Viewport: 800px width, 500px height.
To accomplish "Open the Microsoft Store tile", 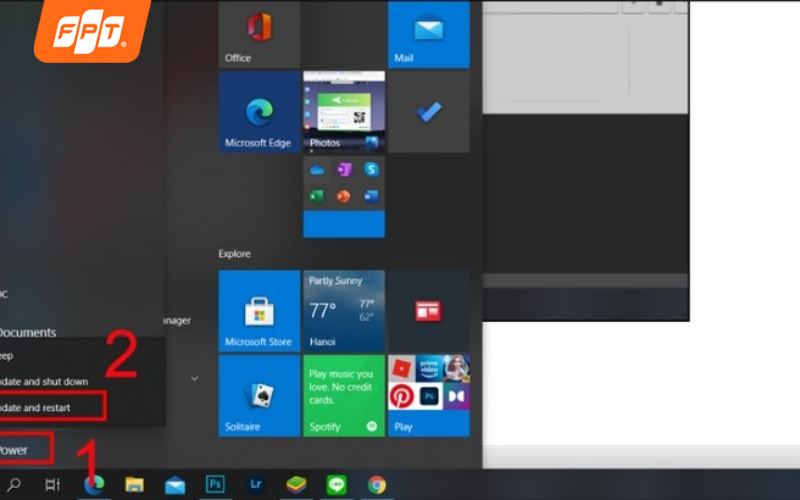I will pos(259,311).
